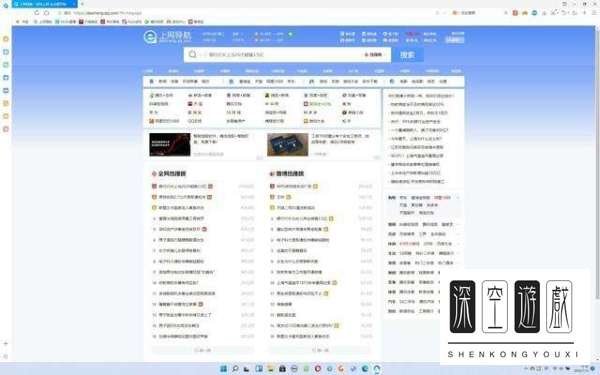This screenshot has width=600, height=375.
Task: Click the 微博热搜榜 list heading
Action: click(x=287, y=173)
